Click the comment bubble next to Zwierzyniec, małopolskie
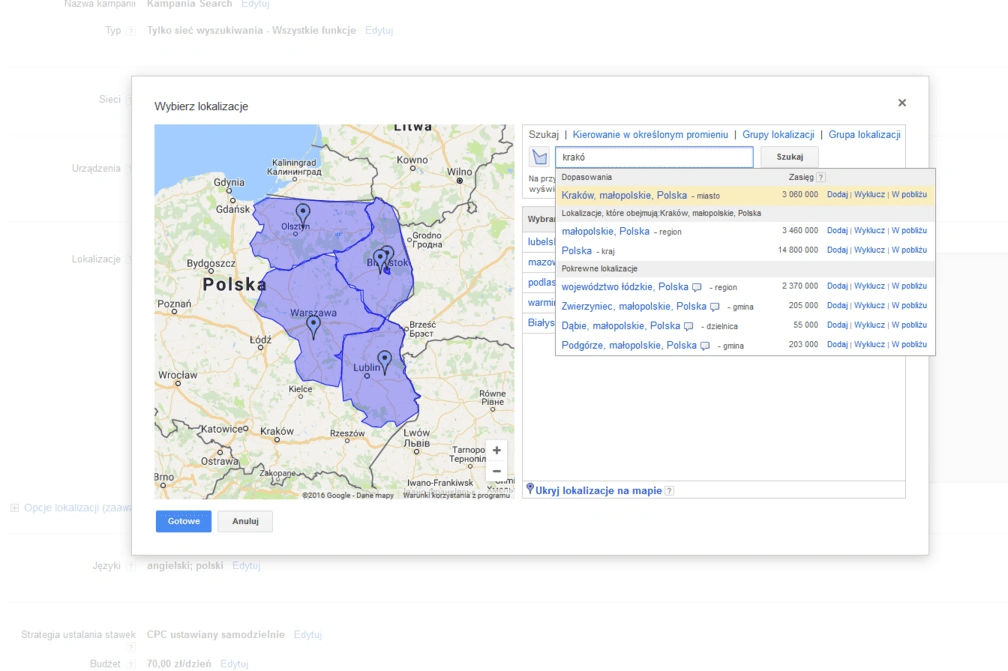The image size is (1008, 671). [x=713, y=305]
